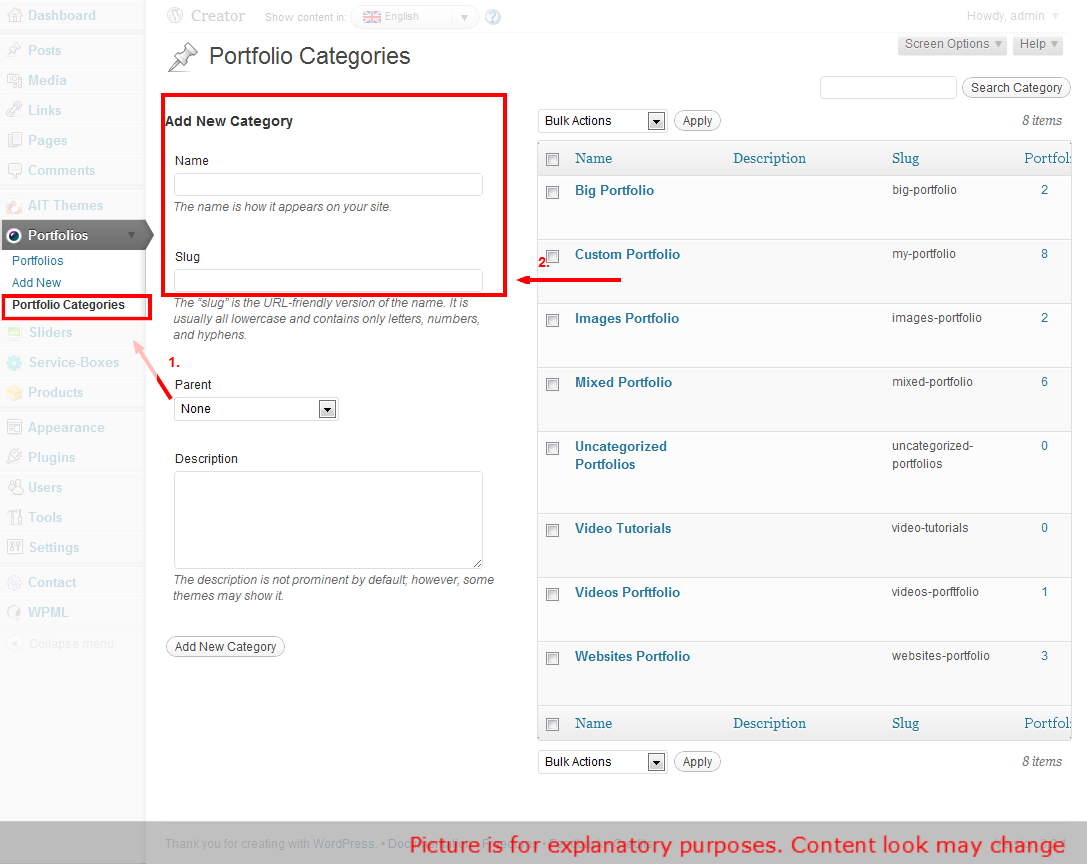This screenshot has height=864, width=1087.
Task: Open the Parent category dropdown
Action: 257,409
